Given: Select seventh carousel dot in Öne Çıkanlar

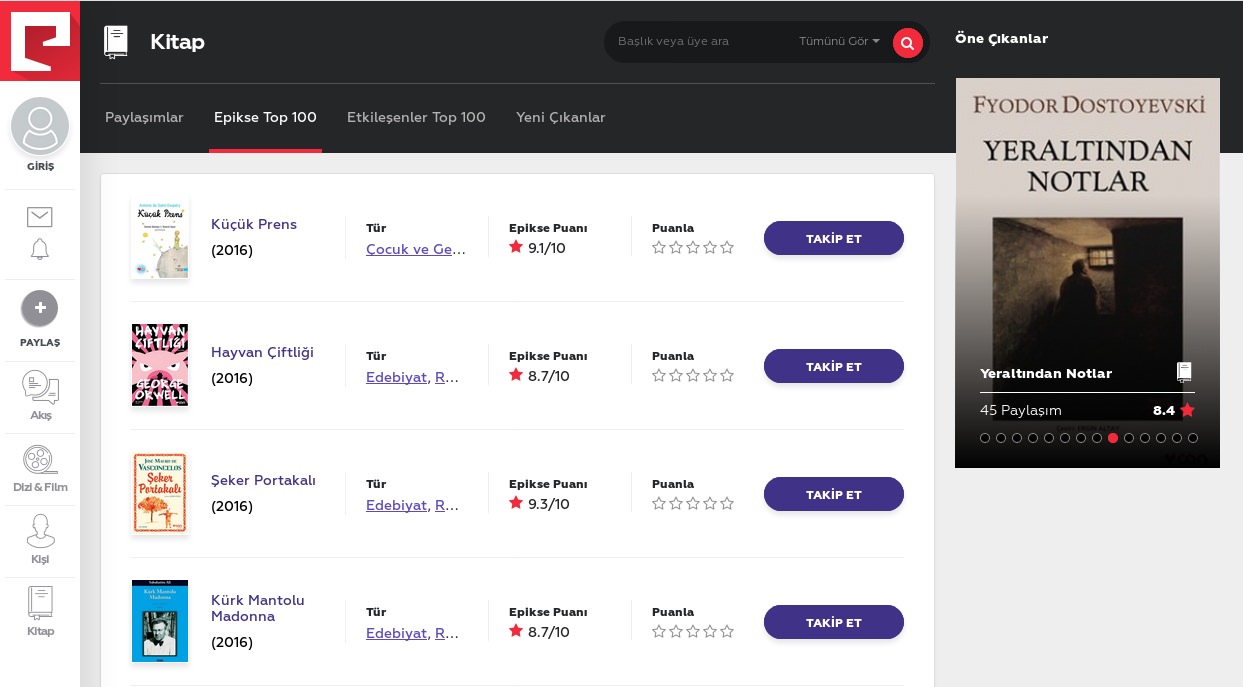Looking at the screenshot, I should 1081,438.
